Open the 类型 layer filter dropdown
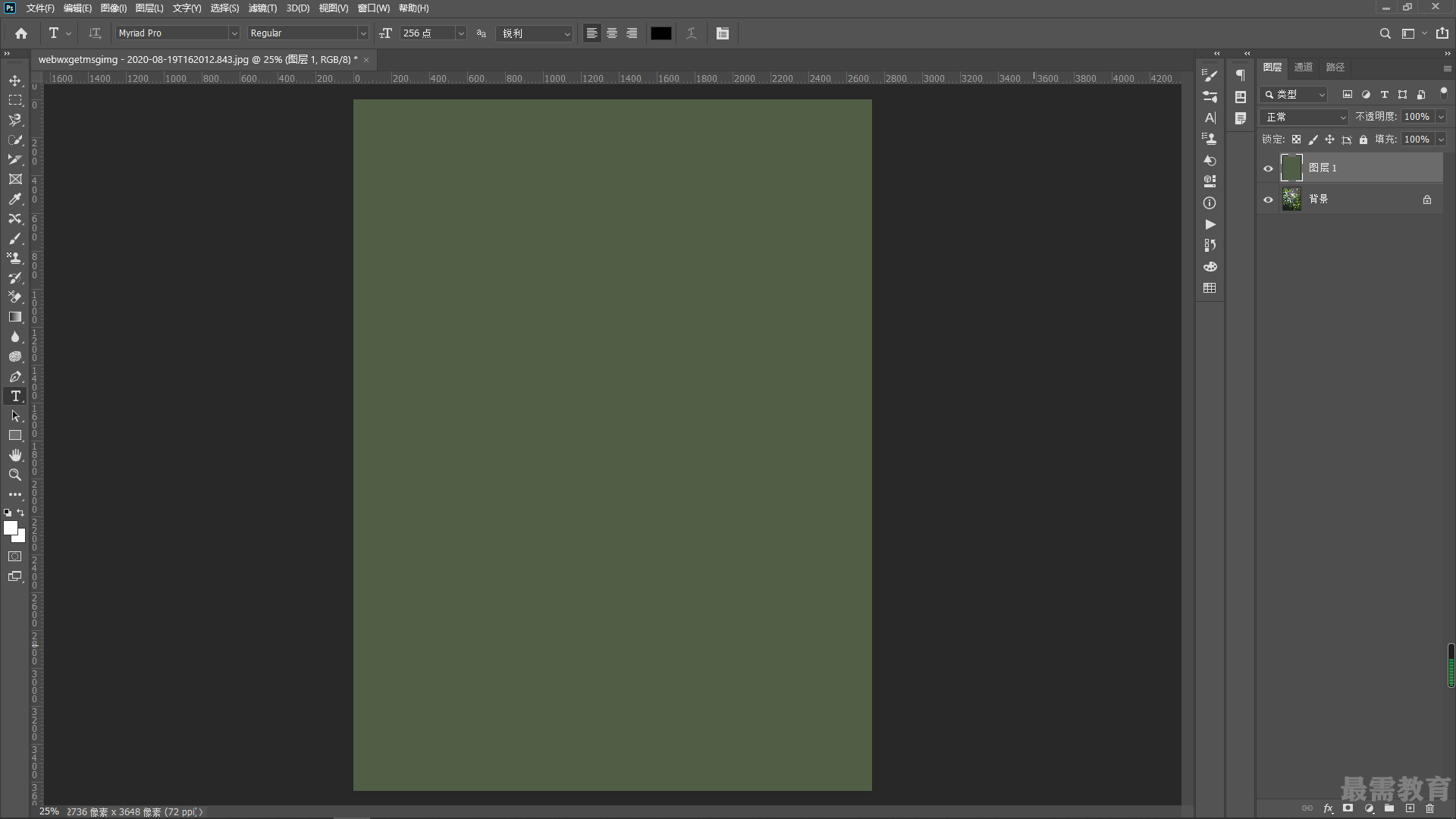Viewport: 1456px width, 819px height. click(x=1294, y=95)
